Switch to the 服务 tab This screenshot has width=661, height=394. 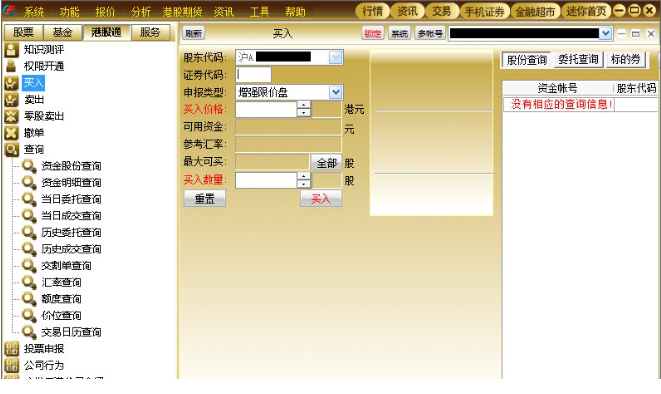tap(150, 32)
